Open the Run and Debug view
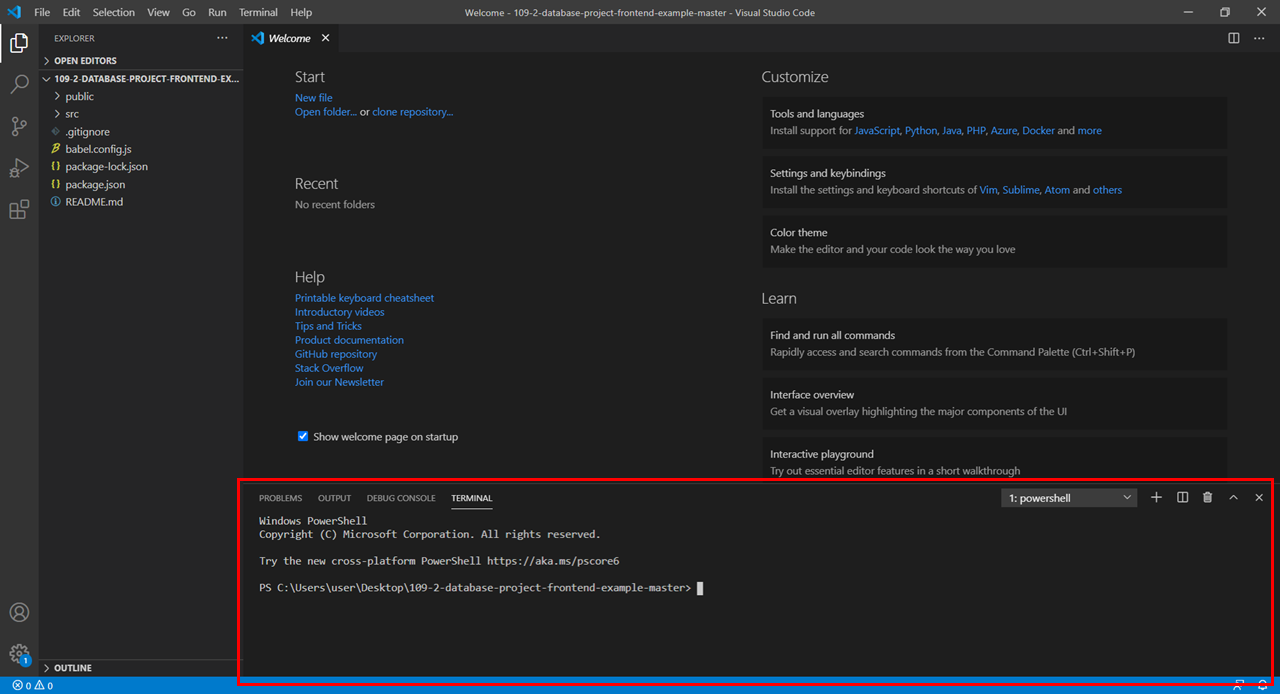 click(19, 168)
